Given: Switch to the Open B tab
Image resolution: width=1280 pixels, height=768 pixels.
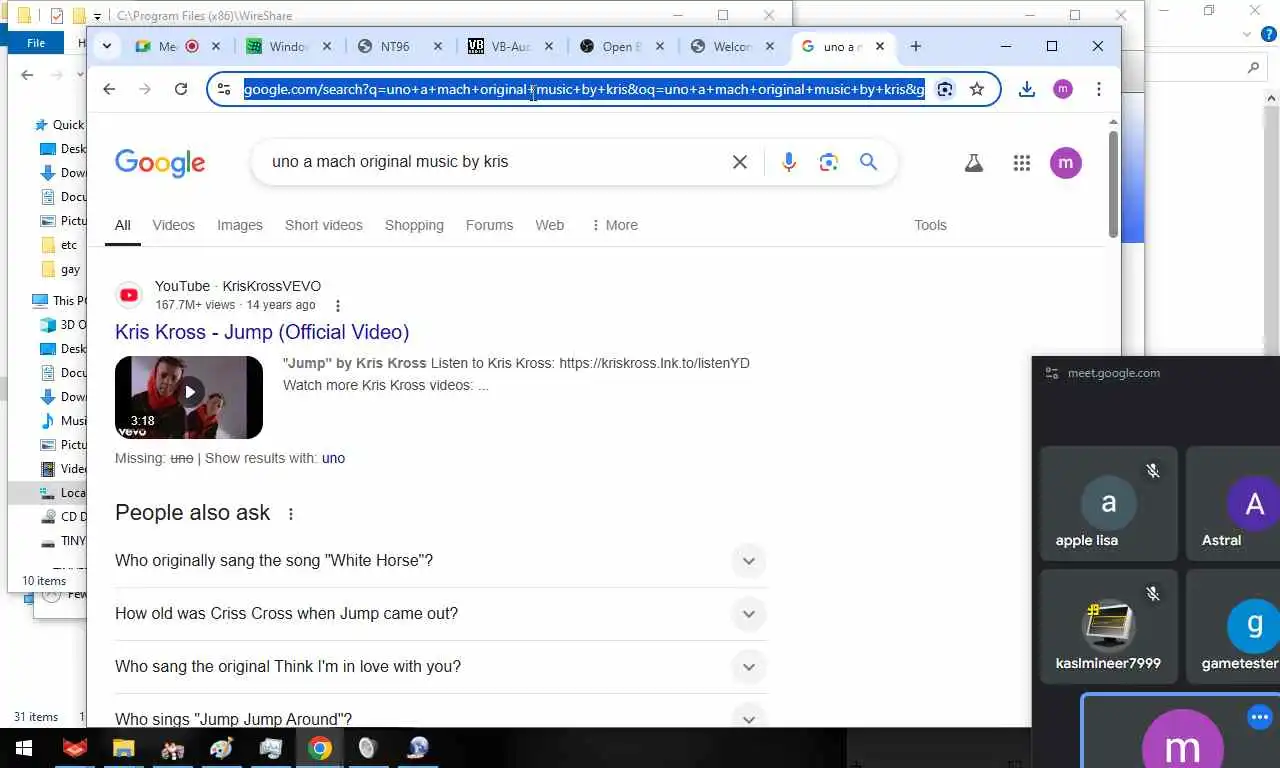Looking at the screenshot, I should pos(622,46).
